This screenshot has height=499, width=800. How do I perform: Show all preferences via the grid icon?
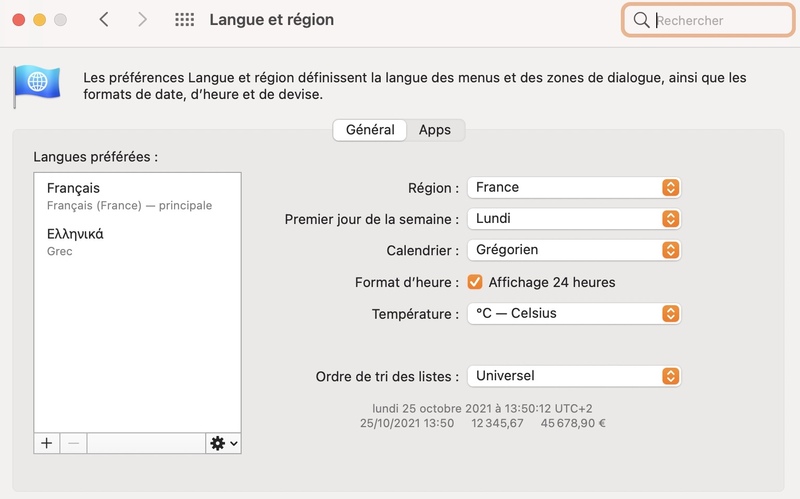click(x=184, y=20)
